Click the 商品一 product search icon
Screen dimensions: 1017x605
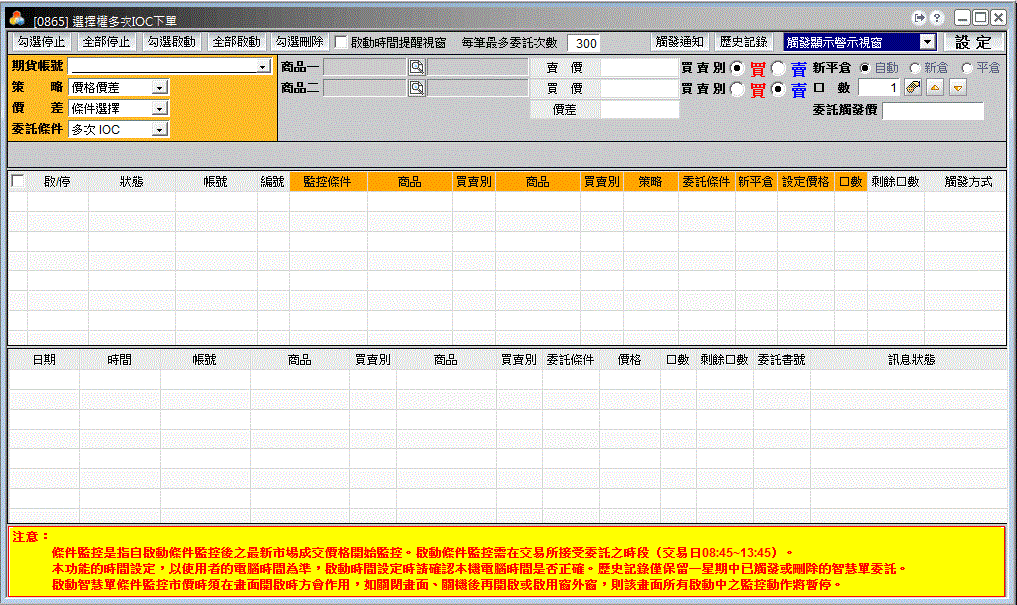tap(416, 67)
